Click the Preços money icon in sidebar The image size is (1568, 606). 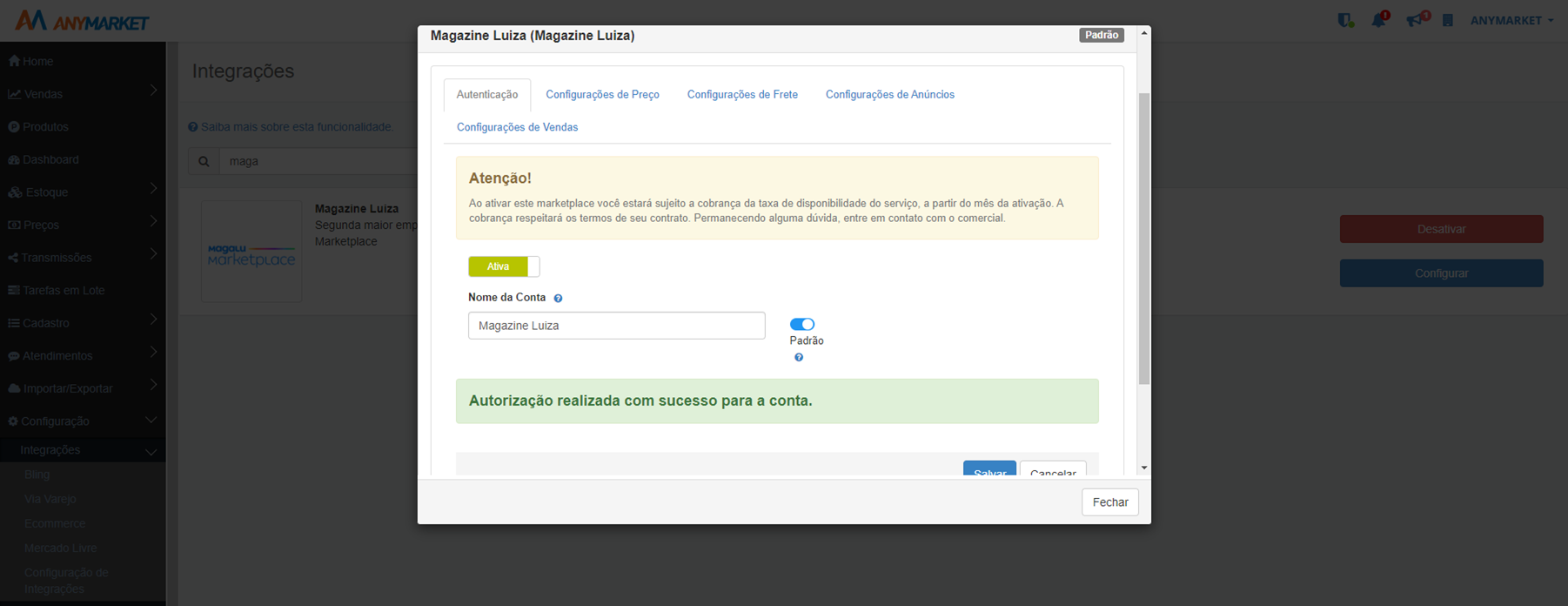(x=14, y=225)
